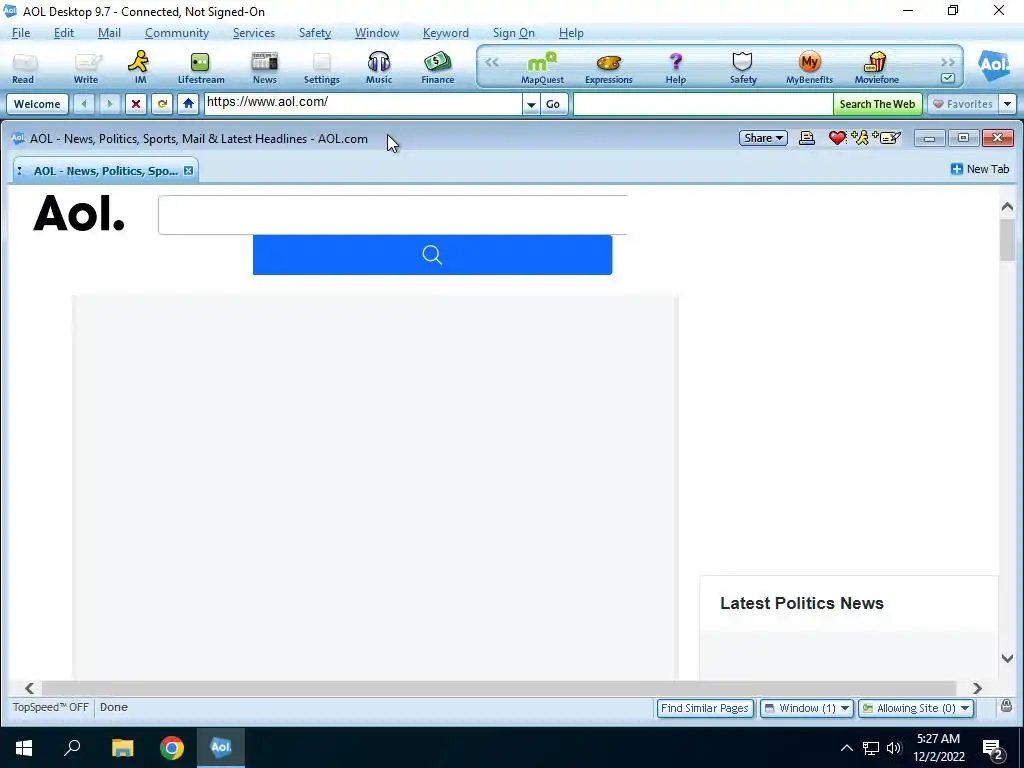Open a New Tab

click(980, 169)
